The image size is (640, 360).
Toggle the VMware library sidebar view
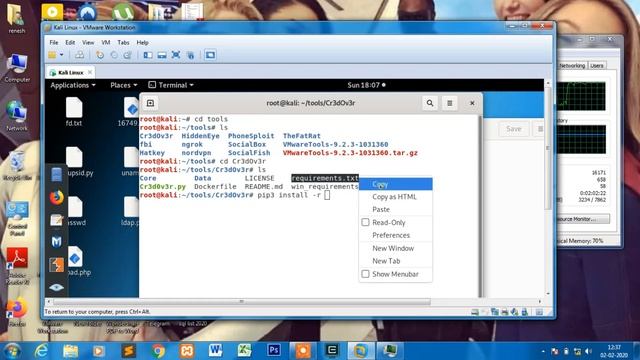(148, 55)
